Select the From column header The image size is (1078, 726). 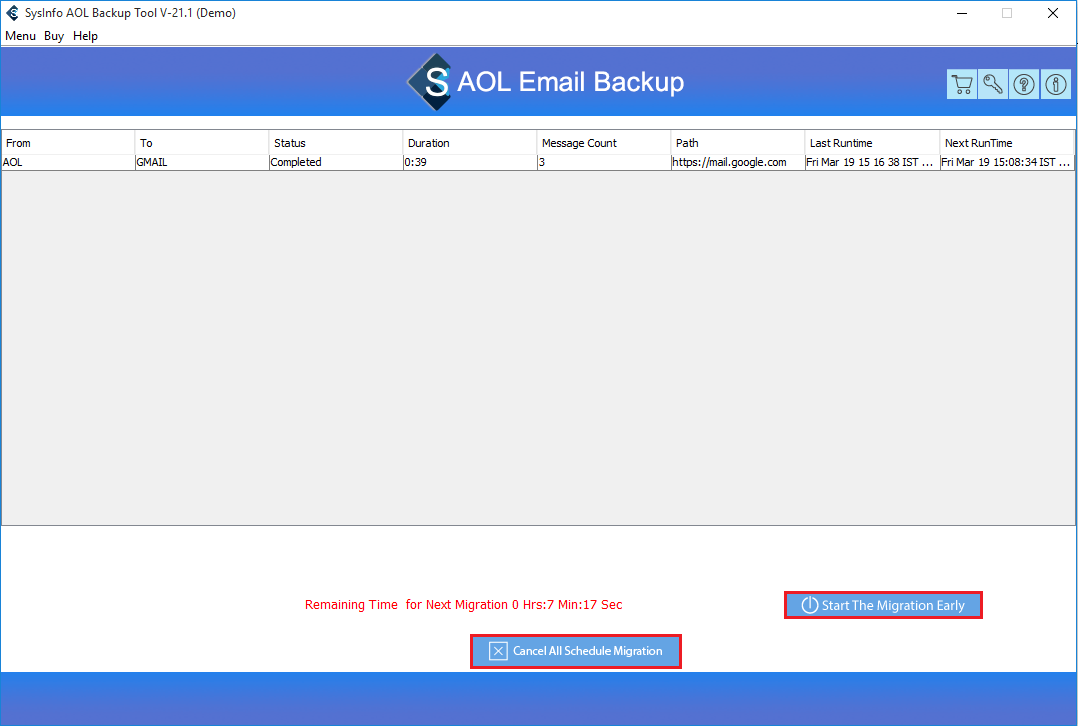point(68,143)
